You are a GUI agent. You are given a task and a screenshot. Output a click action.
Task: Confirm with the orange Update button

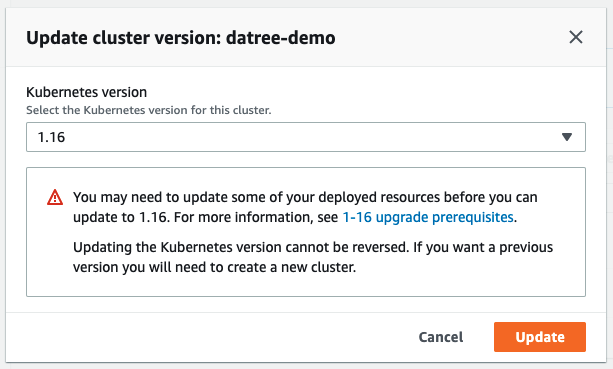pyautogui.click(x=540, y=337)
